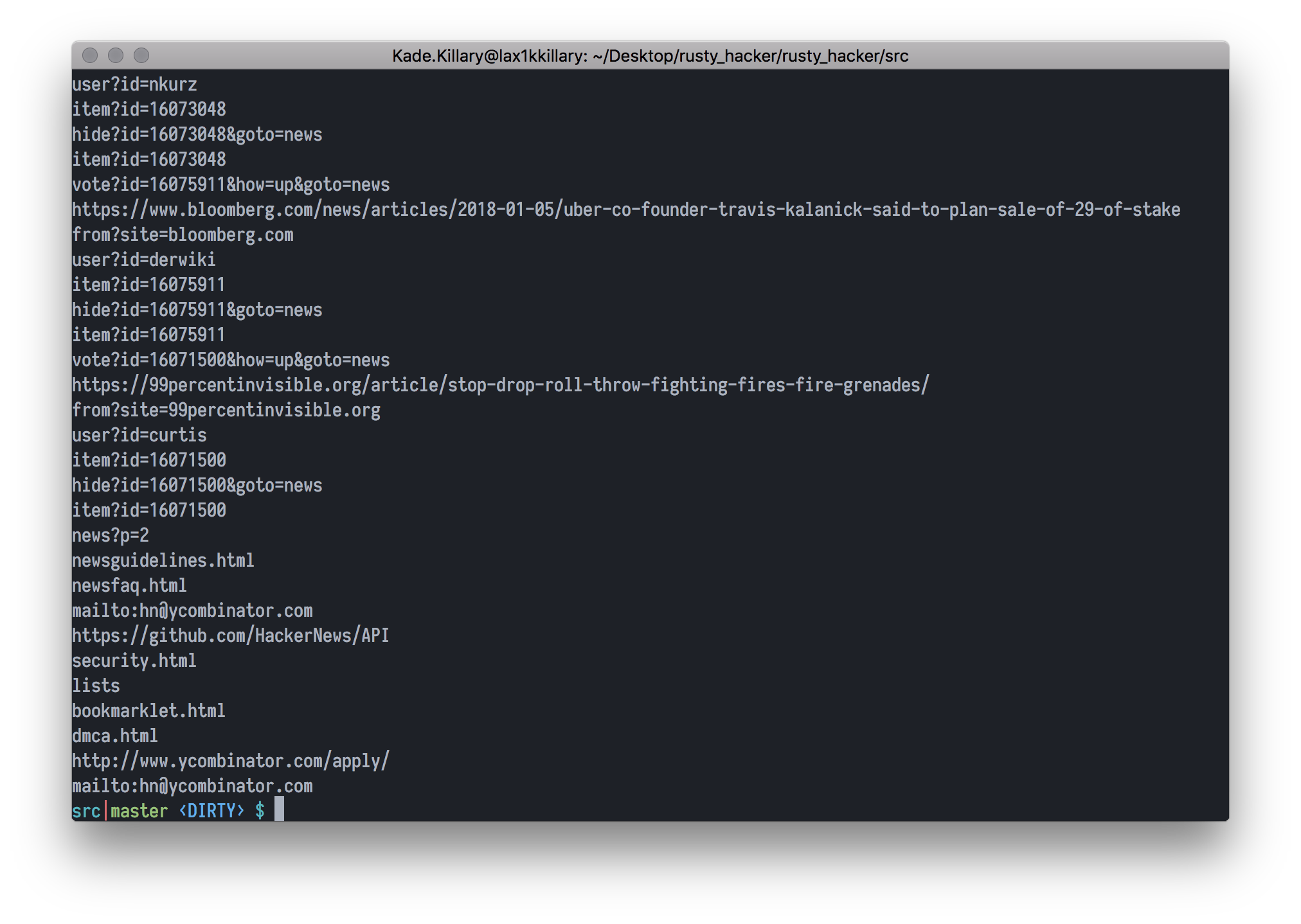Click the bookmarklet.html line
Screen dimensions: 1301x924
[148, 711]
